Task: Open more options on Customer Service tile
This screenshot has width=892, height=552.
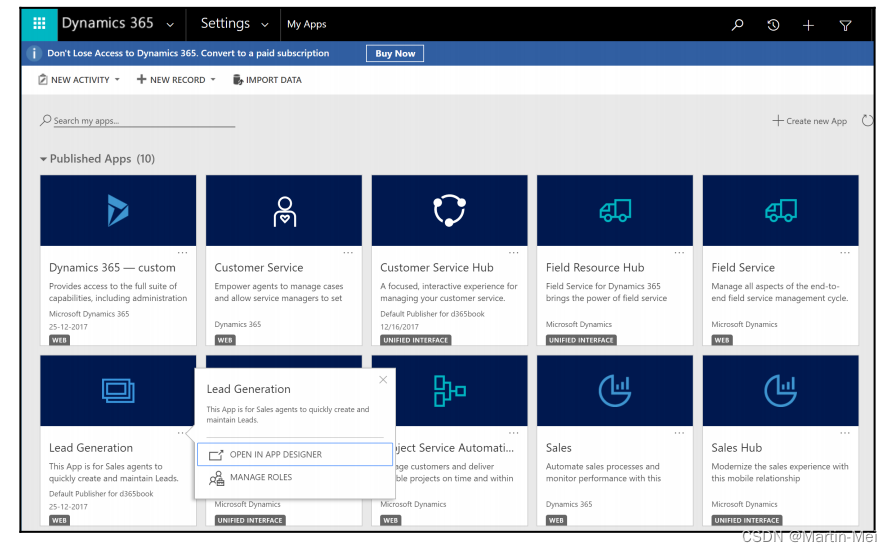Action: pos(348,253)
